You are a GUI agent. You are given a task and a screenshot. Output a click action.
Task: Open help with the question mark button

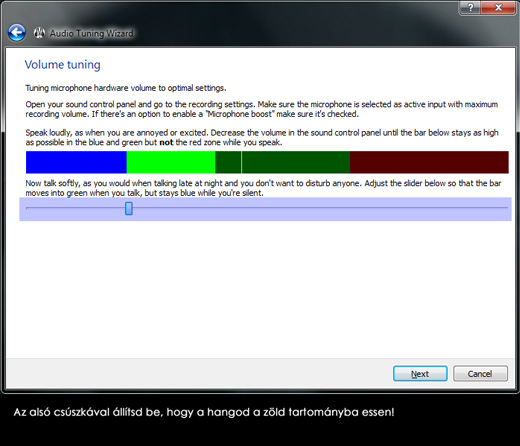[470, 7]
